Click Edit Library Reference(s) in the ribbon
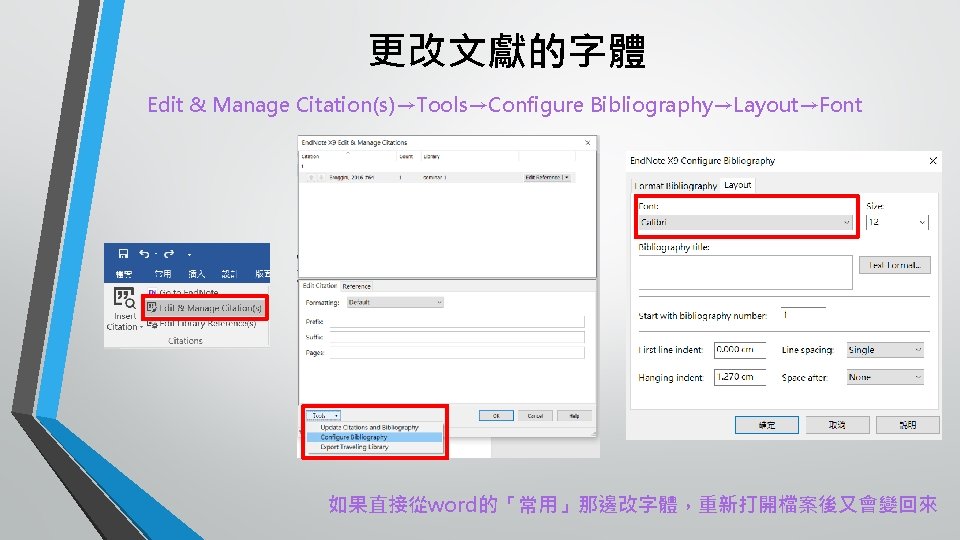The width and height of the screenshot is (960, 540). click(201, 323)
